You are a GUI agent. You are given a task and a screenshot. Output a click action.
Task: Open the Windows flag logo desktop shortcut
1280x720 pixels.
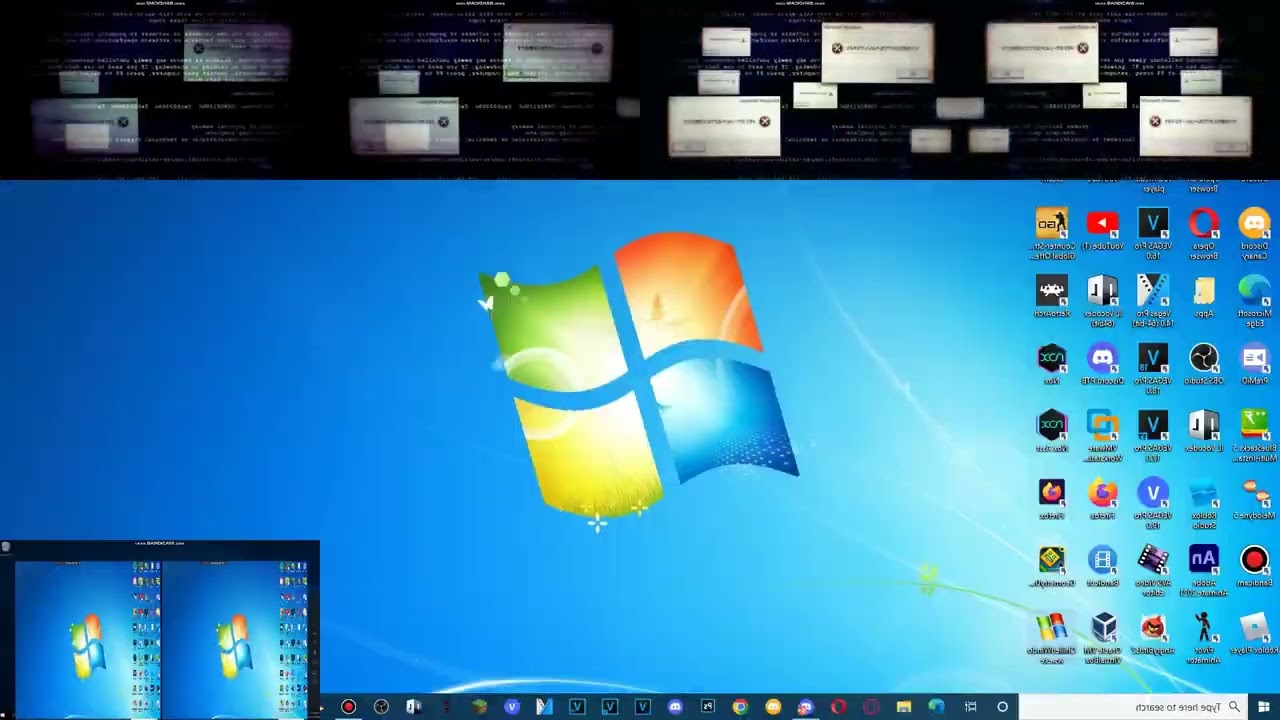point(1052,637)
